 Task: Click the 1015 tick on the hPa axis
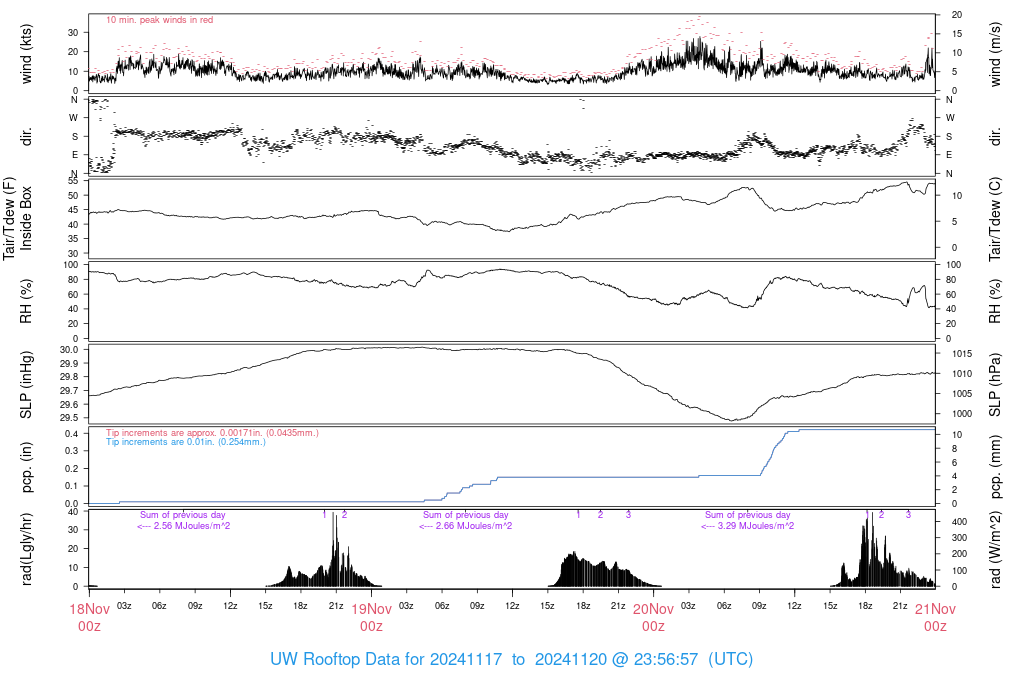pos(961,354)
